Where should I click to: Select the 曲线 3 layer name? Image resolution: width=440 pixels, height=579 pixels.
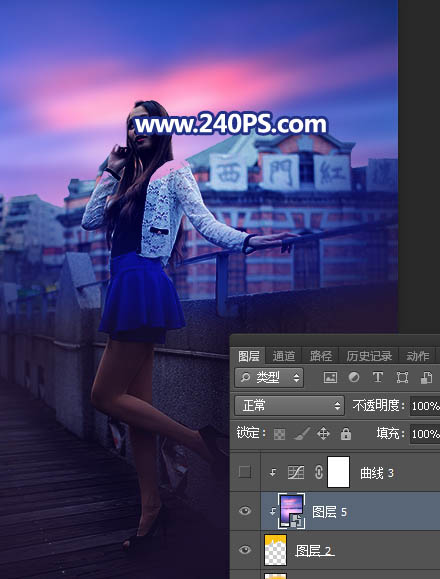(377, 473)
